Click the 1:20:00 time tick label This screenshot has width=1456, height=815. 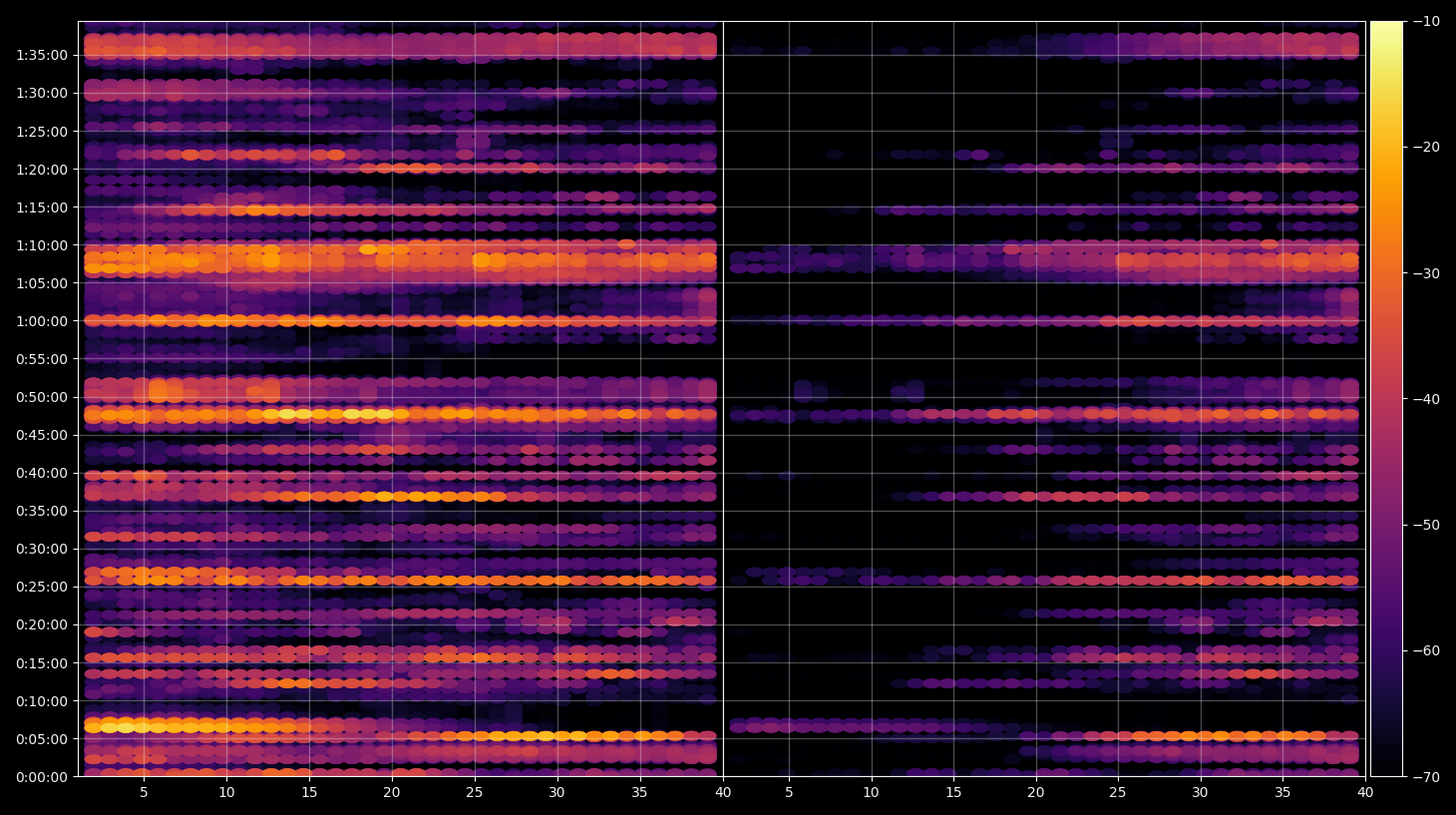[42, 171]
